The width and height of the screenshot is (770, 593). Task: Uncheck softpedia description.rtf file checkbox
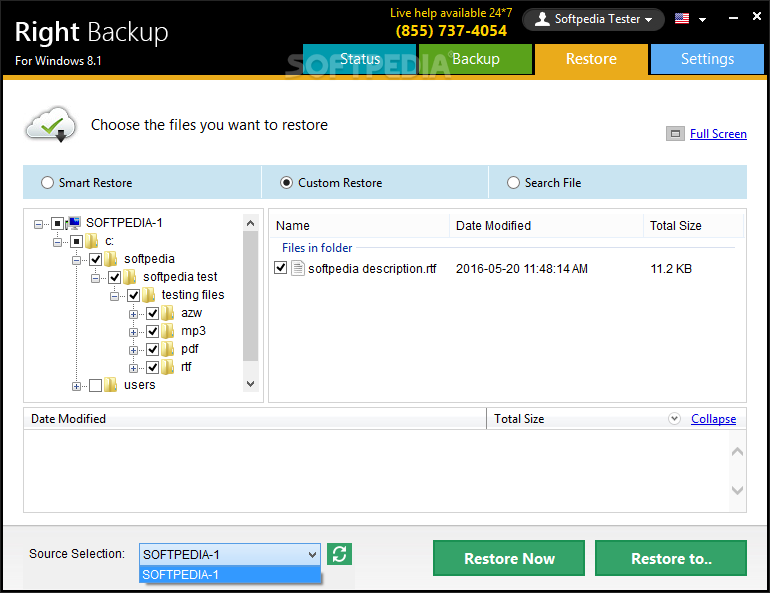click(280, 268)
